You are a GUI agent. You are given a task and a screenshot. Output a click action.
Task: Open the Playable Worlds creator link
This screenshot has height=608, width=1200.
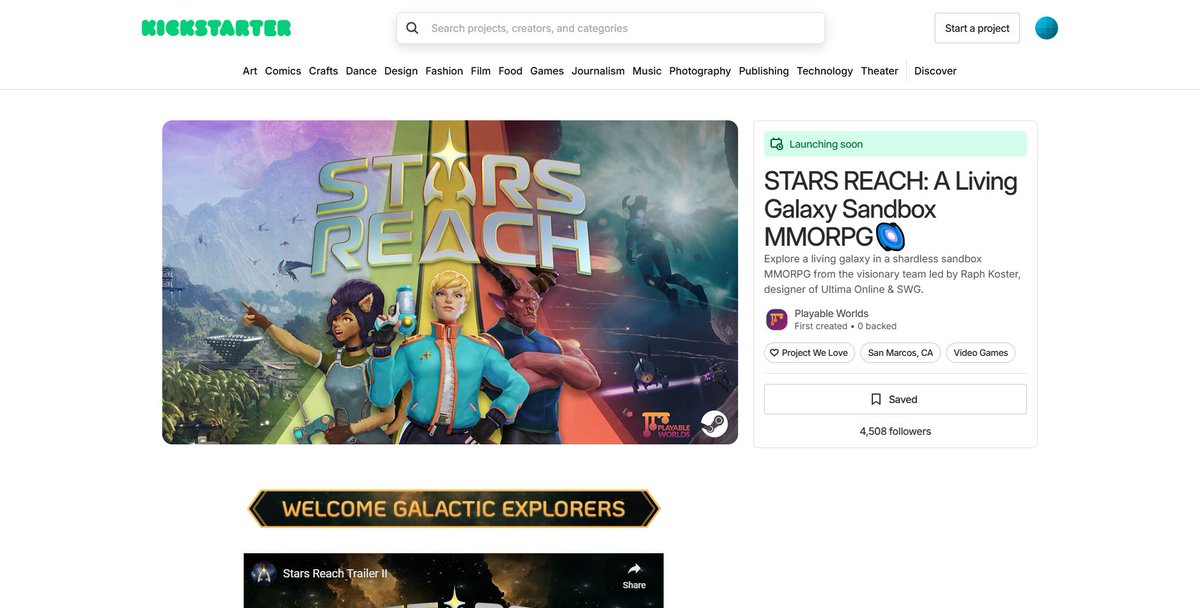831,313
